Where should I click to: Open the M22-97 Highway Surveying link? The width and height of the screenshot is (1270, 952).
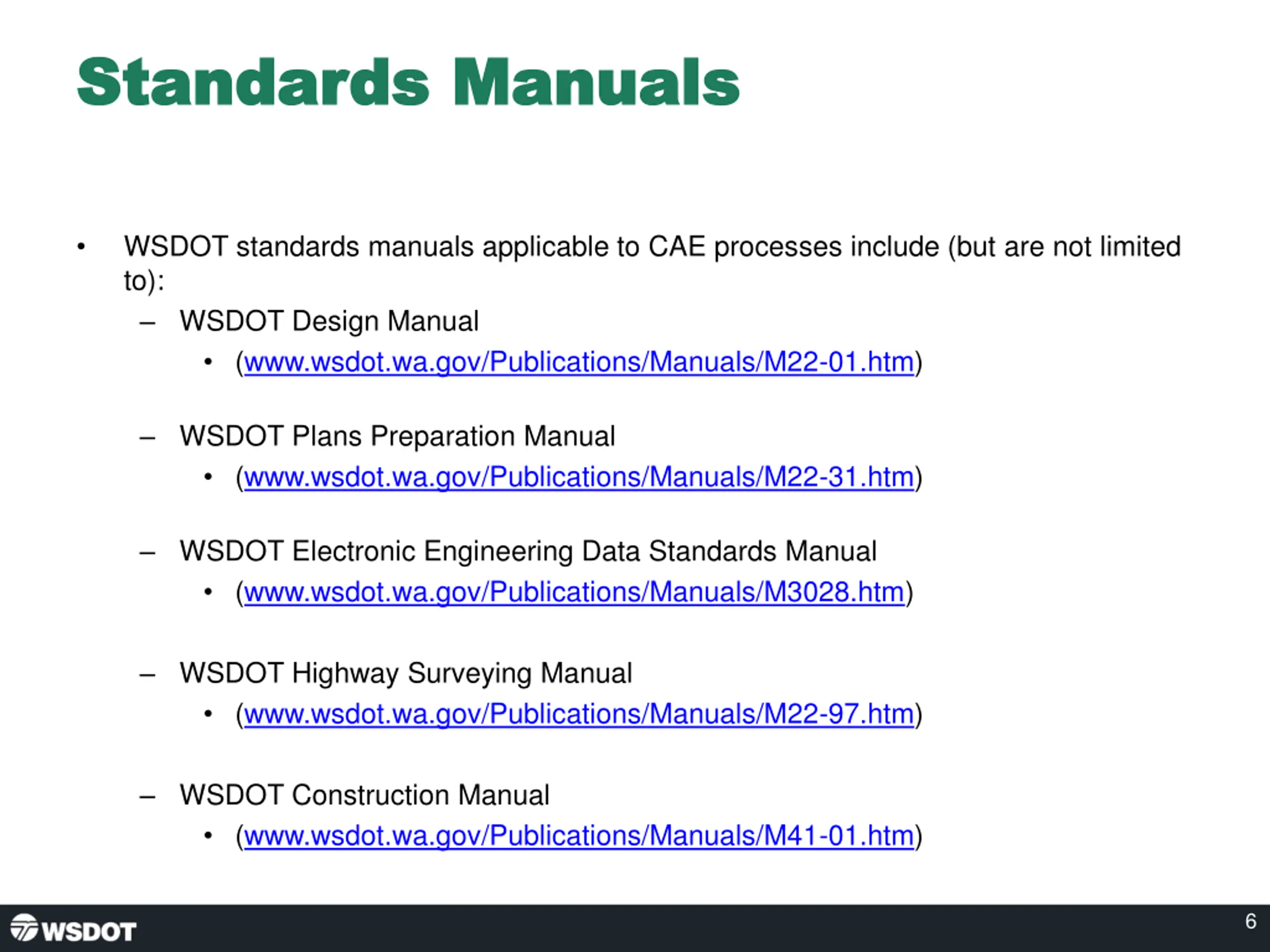pos(579,714)
